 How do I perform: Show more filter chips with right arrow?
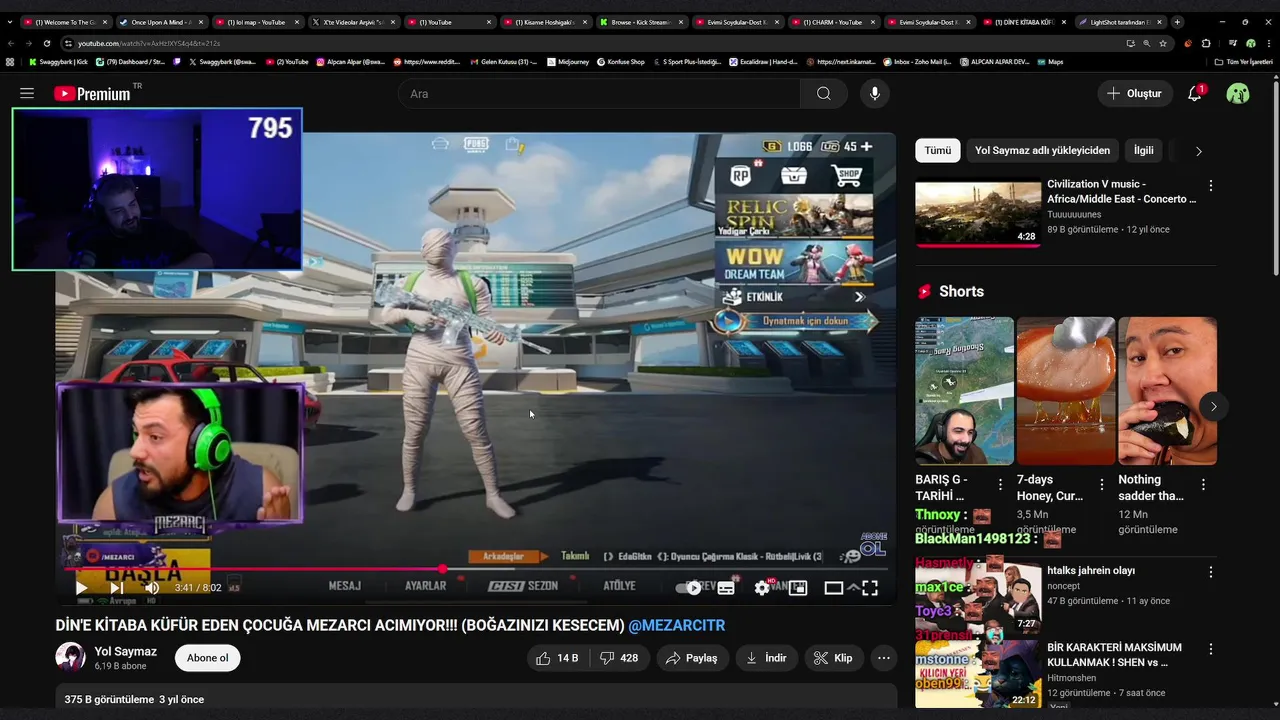coord(1198,151)
